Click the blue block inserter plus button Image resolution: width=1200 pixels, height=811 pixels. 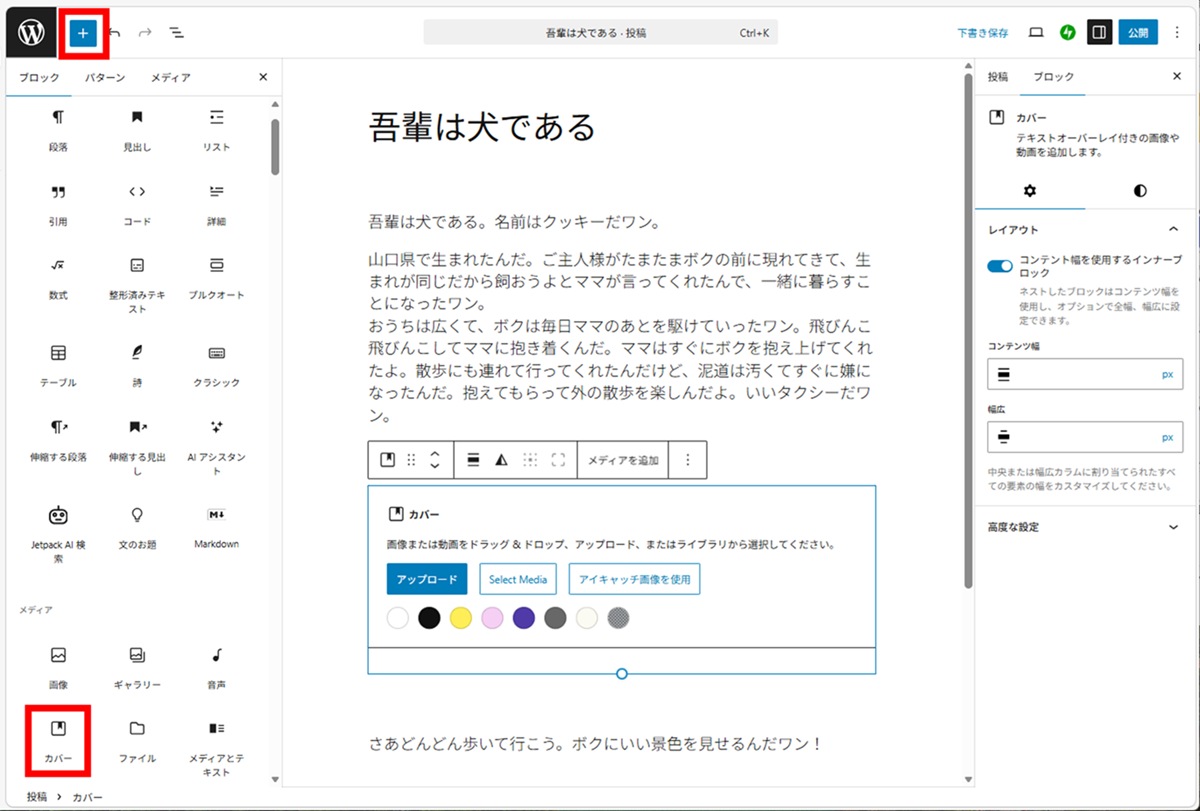tap(83, 33)
